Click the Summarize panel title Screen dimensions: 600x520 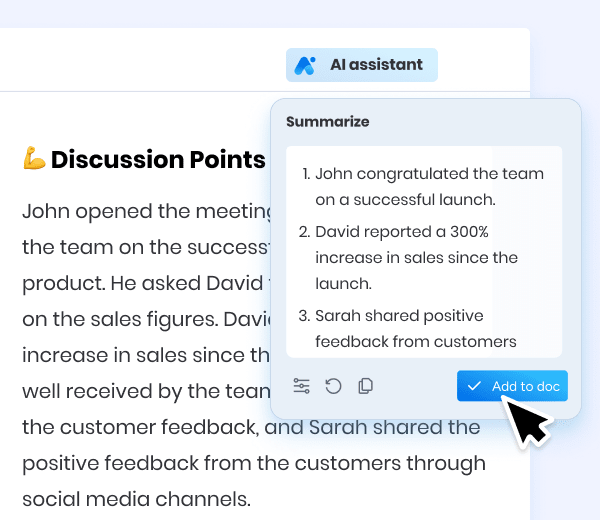pos(327,122)
